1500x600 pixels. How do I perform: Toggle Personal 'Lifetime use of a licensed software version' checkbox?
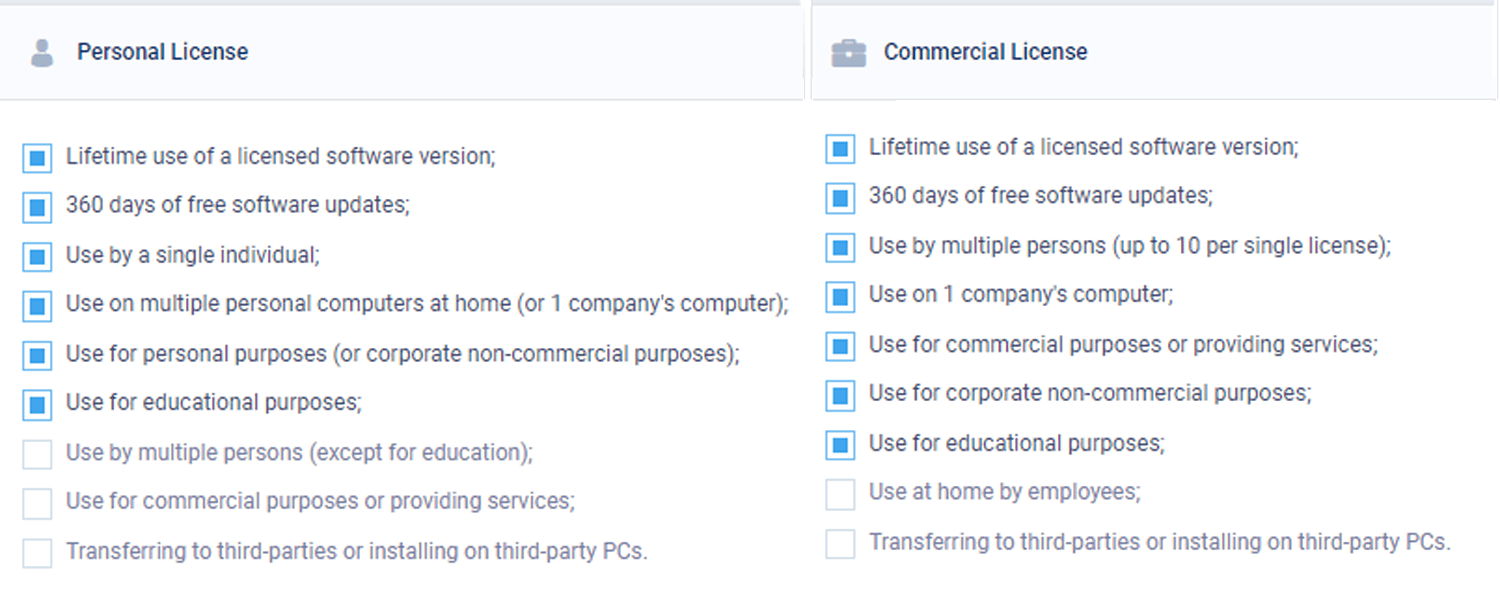point(37,158)
